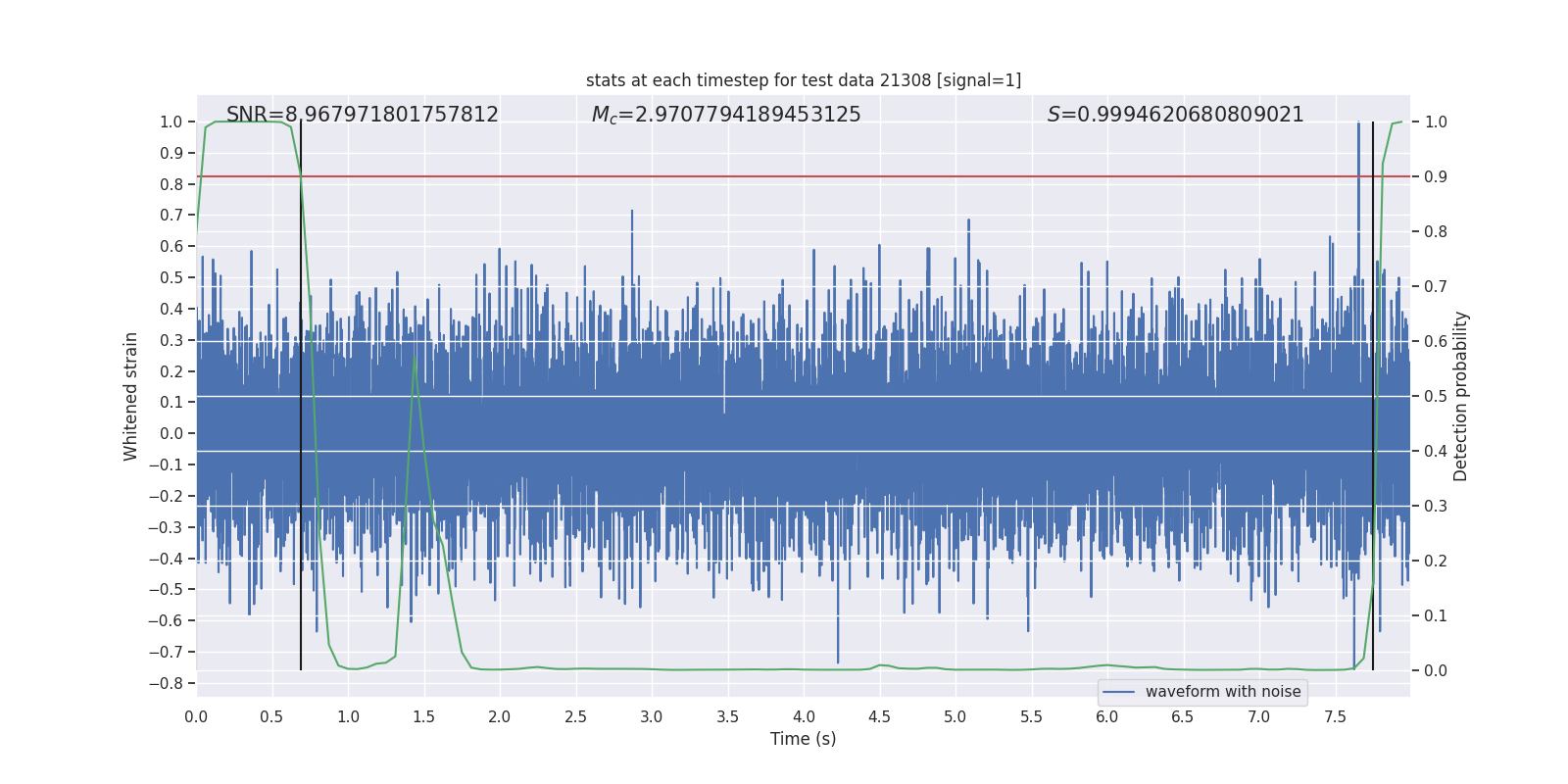Click the Mc chirp mass annotation

726,115
